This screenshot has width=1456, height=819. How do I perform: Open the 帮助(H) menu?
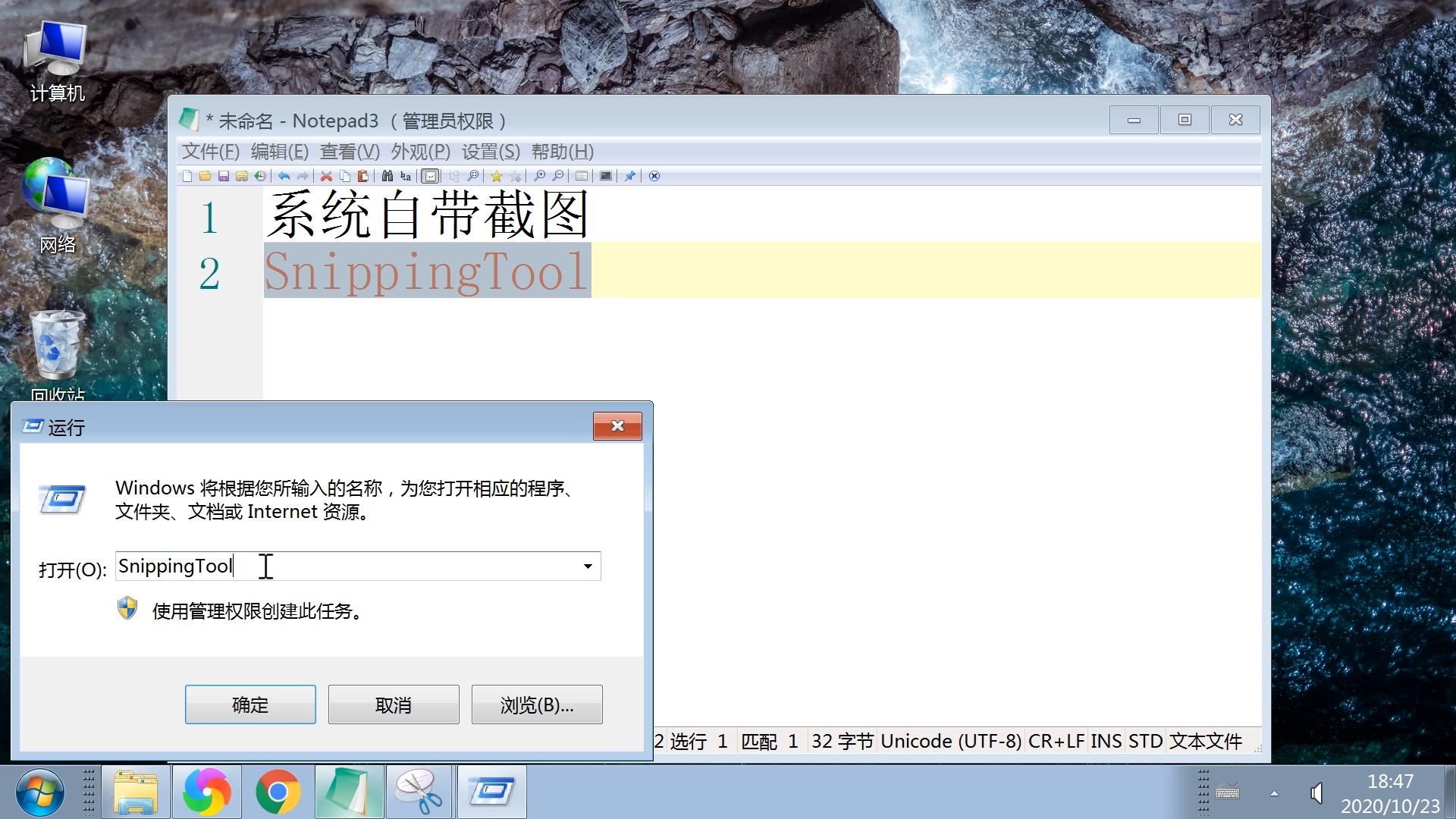[x=562, y=152]
